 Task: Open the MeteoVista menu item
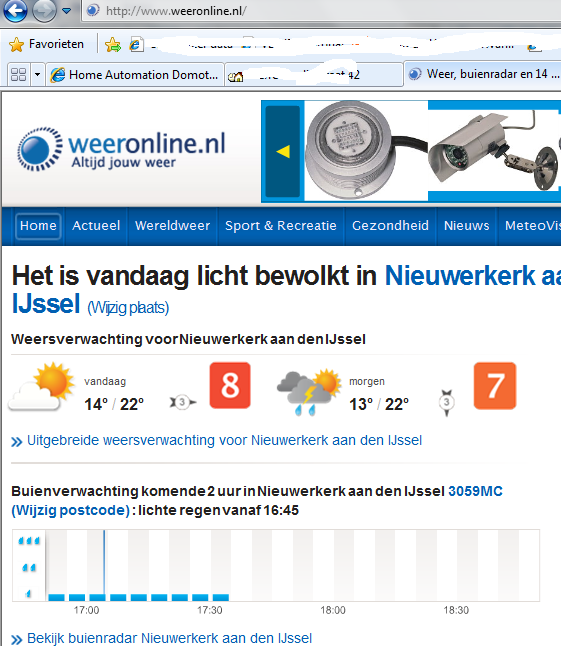pos(532,226)
